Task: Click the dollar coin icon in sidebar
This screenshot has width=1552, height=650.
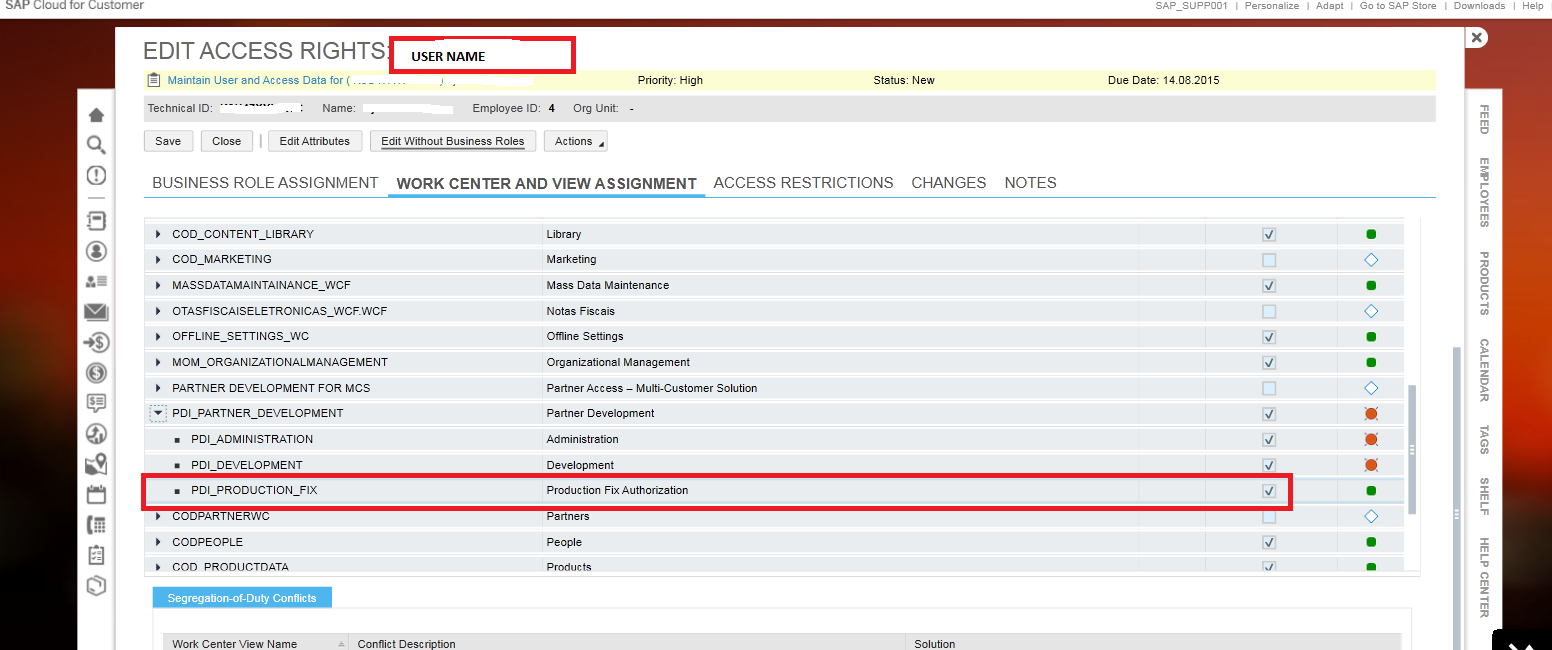Action: (96, 373)
